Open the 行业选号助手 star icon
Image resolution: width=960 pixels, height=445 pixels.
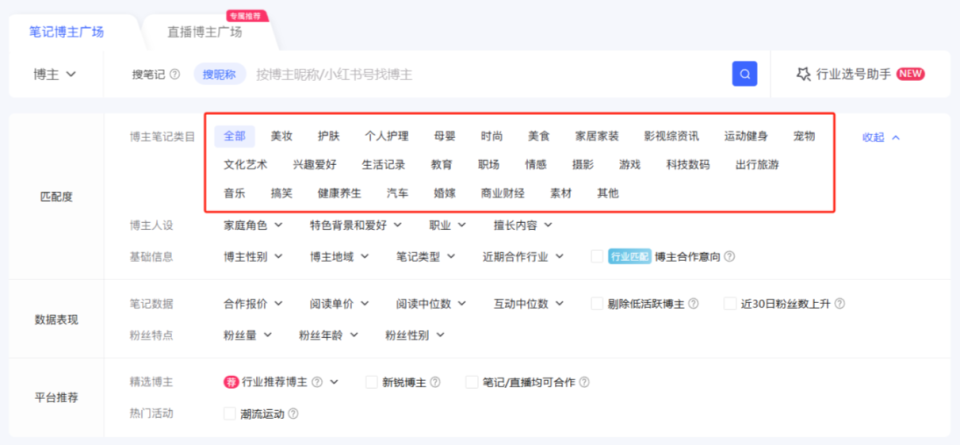pos(803,74)
